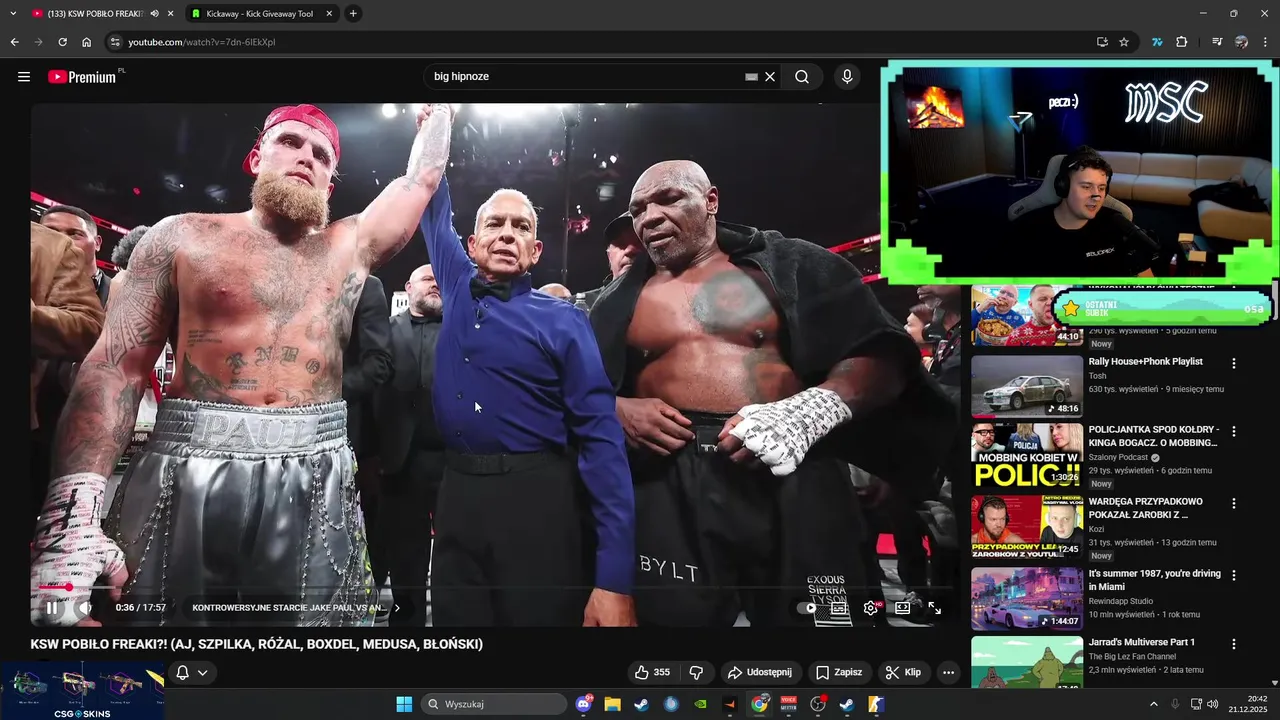The width and height of the screenshot is (1280, 720).
Task: Toggle the autoplay switch in player
Action: pyautogui.click(x=806, y=607)
